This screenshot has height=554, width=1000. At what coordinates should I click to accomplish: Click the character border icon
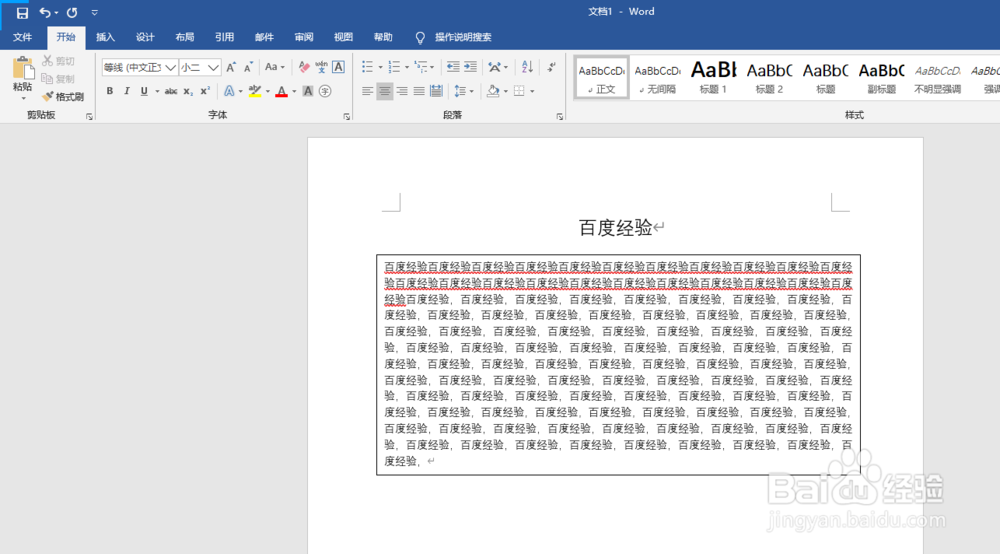339,67
